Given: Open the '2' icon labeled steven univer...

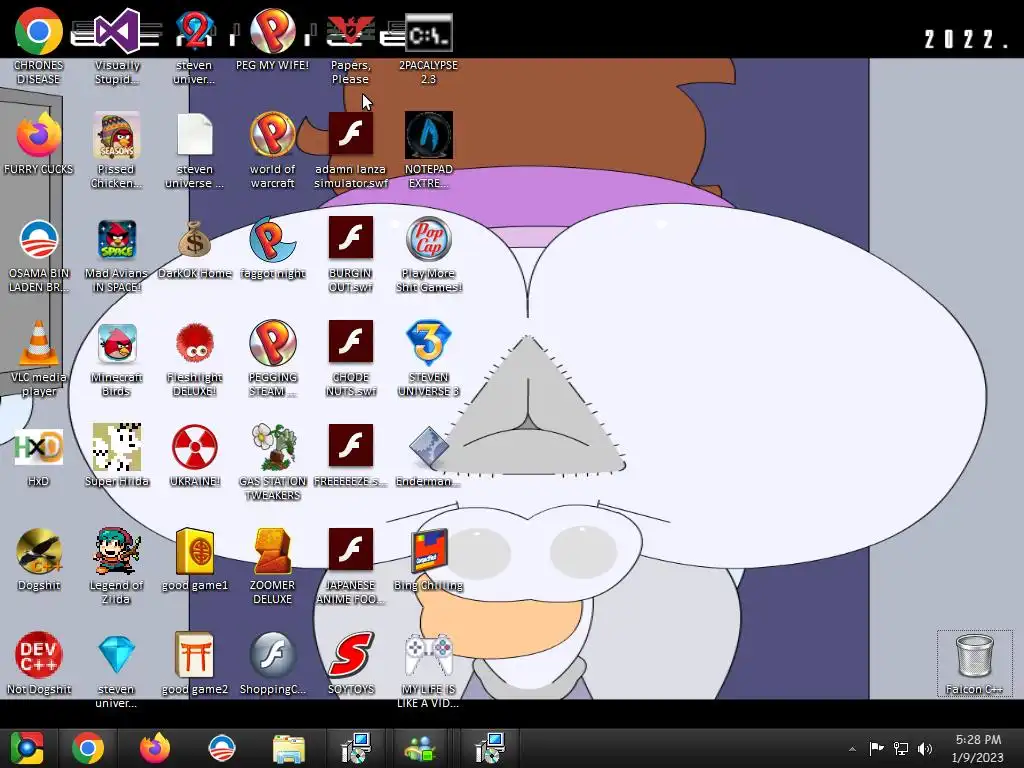Looking at the screenshot, I should 195,31.
